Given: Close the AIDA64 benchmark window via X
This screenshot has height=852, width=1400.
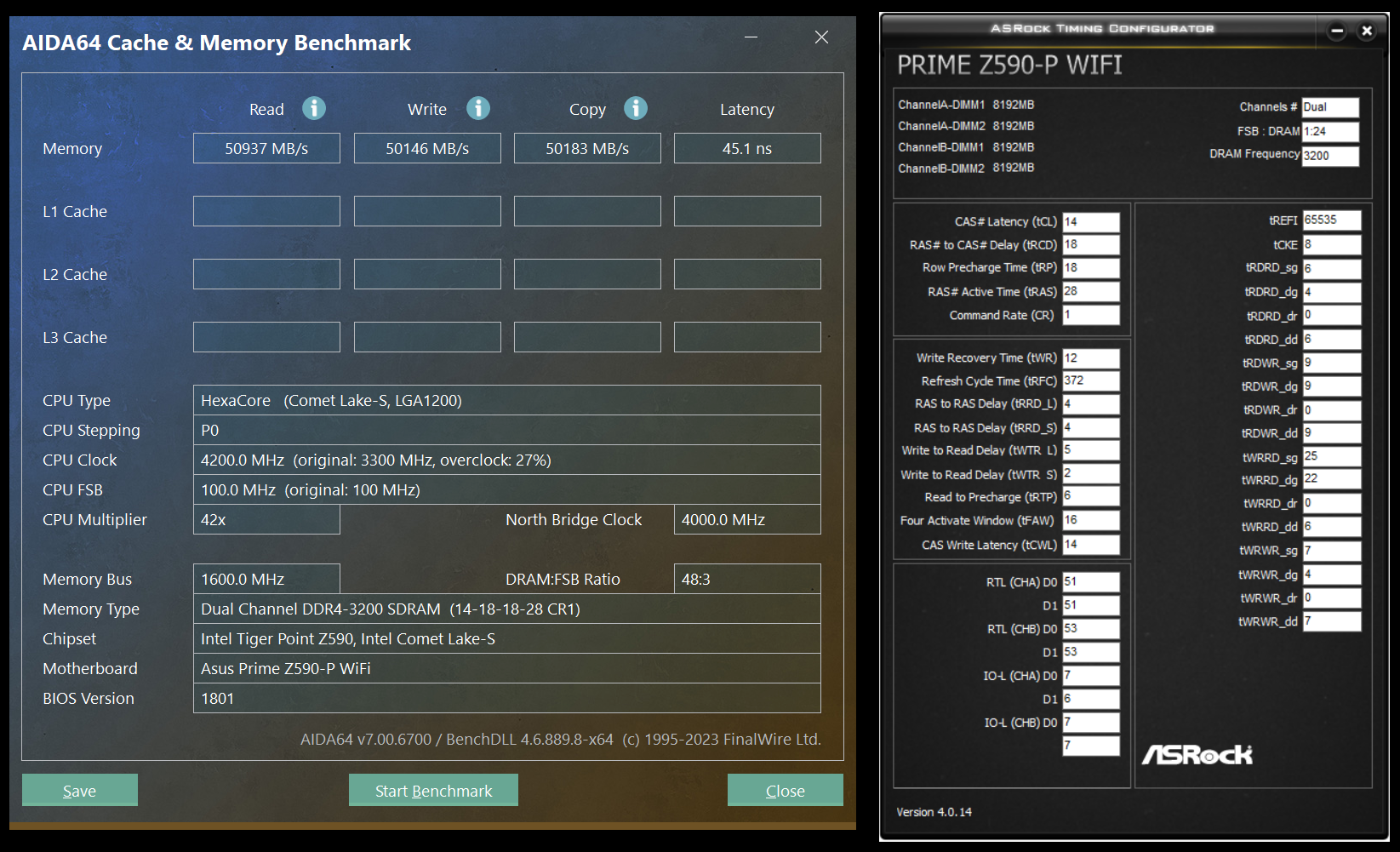Looking at the screenshot, I should pyautogui.click(x=821, y=37).
